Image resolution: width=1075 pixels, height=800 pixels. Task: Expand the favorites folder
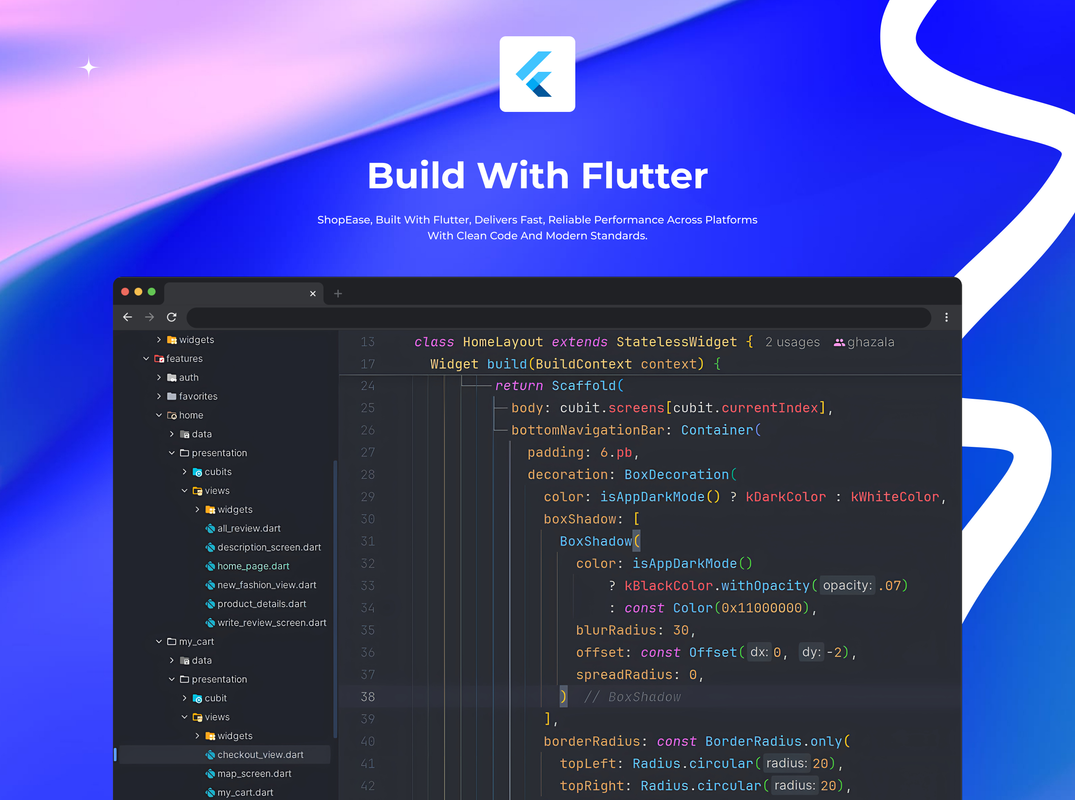coord(159,397)
